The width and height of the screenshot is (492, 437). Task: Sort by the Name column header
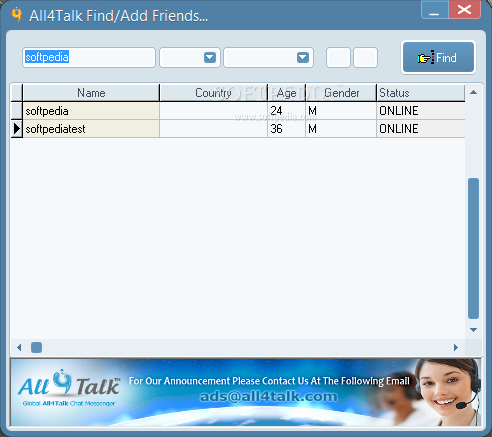[91, 93]
